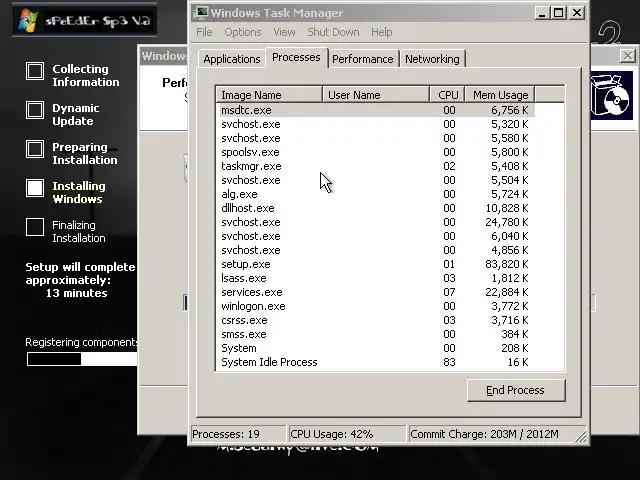640x480 pixels.
Task: Select svchost.exe using 5,320 K
Action: tap(377, 124)
